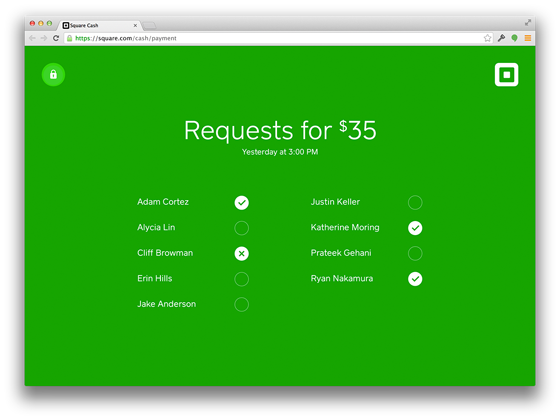The width and height of the screenshot is (560, 420).
Task: Click the name Katherine Moring
Action: point(345,228)
